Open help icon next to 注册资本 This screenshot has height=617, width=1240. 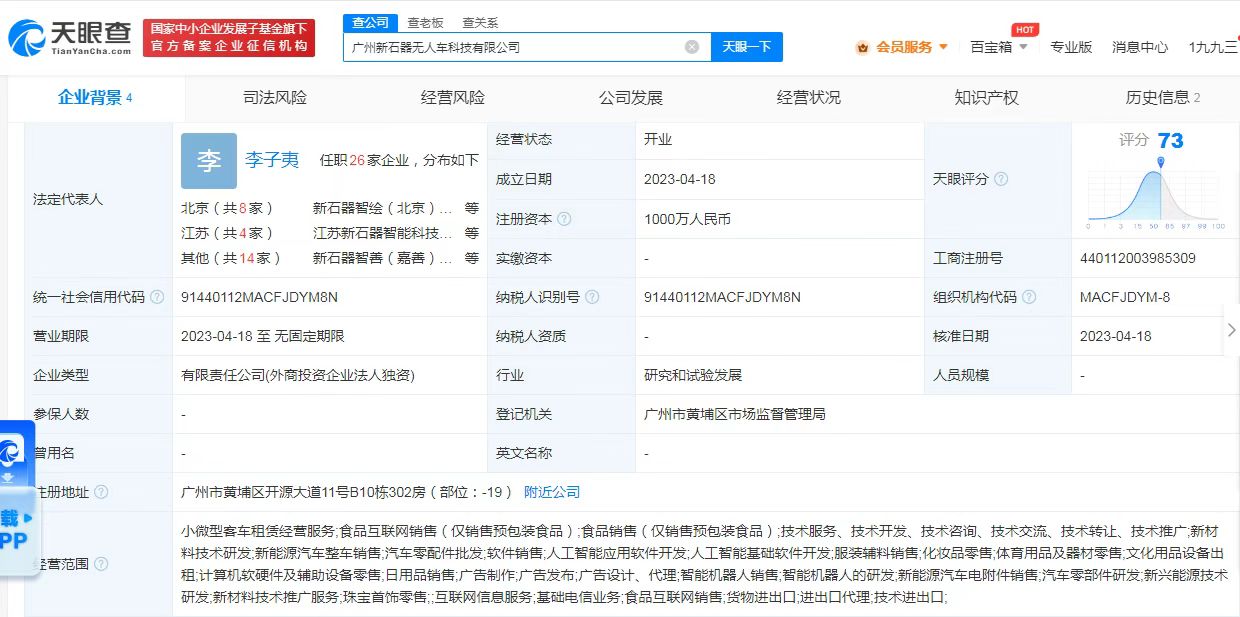coord(564,219)
